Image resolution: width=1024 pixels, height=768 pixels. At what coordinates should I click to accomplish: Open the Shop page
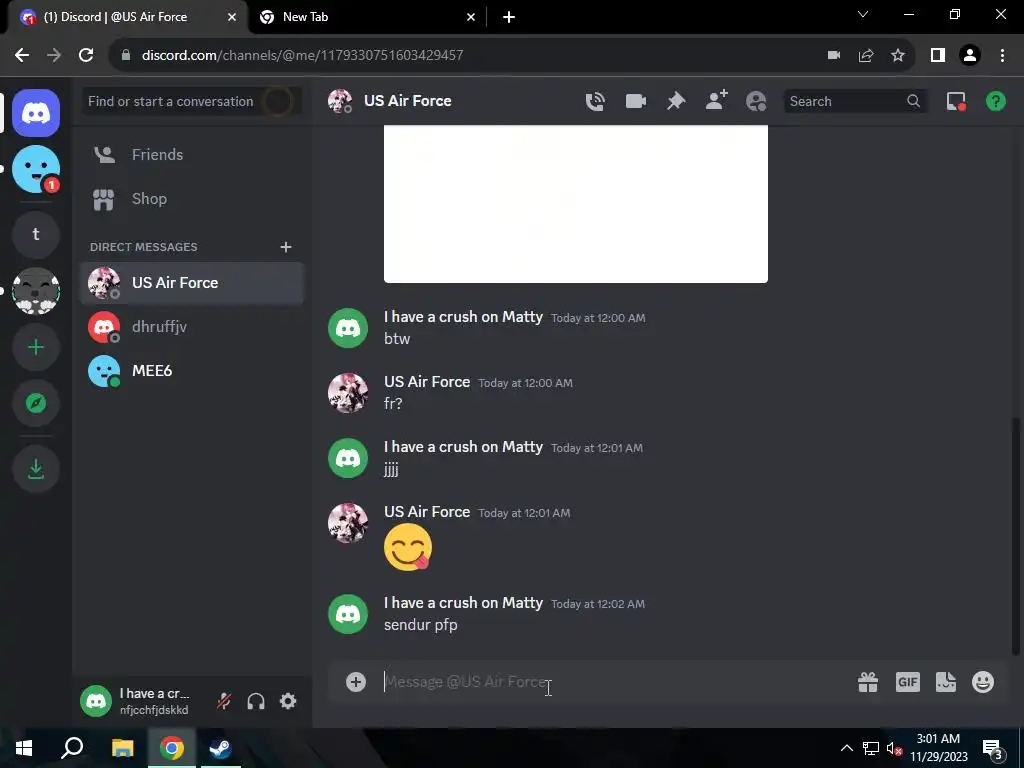coord(192,199)
